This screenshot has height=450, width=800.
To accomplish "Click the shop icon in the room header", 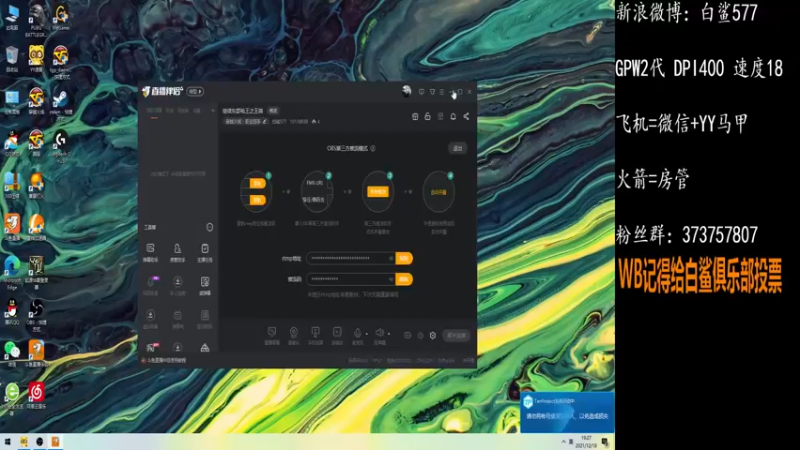I will pos(415,117).
